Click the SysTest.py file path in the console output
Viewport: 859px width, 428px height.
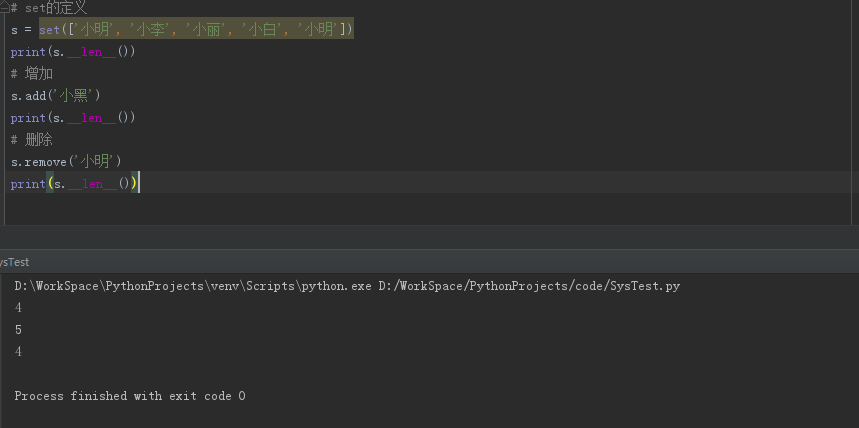coord(529,286)
